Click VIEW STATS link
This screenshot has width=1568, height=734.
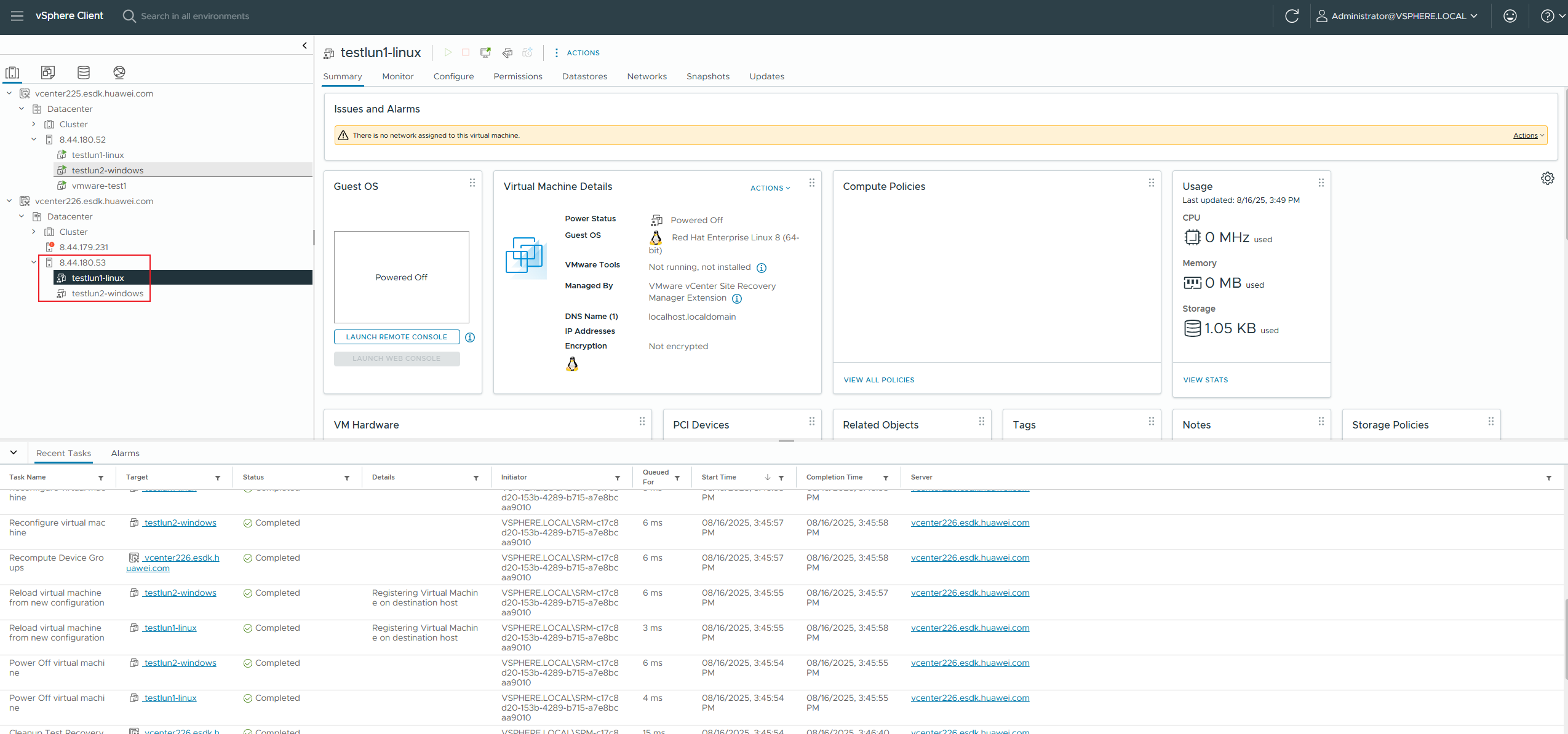point(1205,380)
